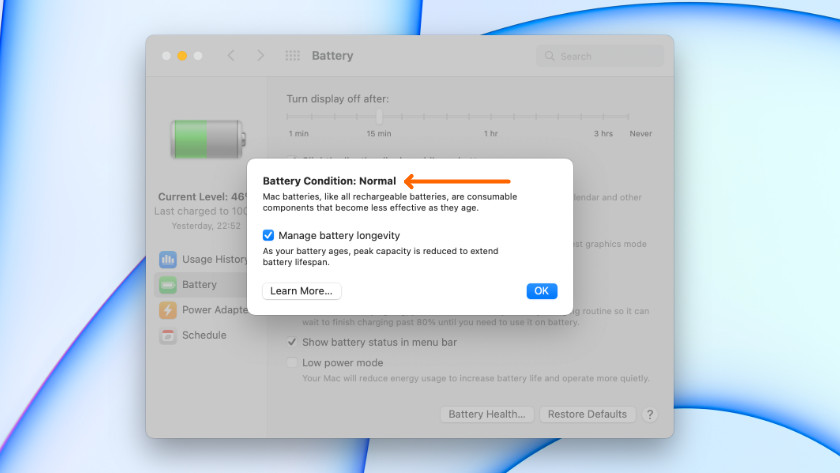Switch to the Schedule label in sidebar

tap(204, 335)
